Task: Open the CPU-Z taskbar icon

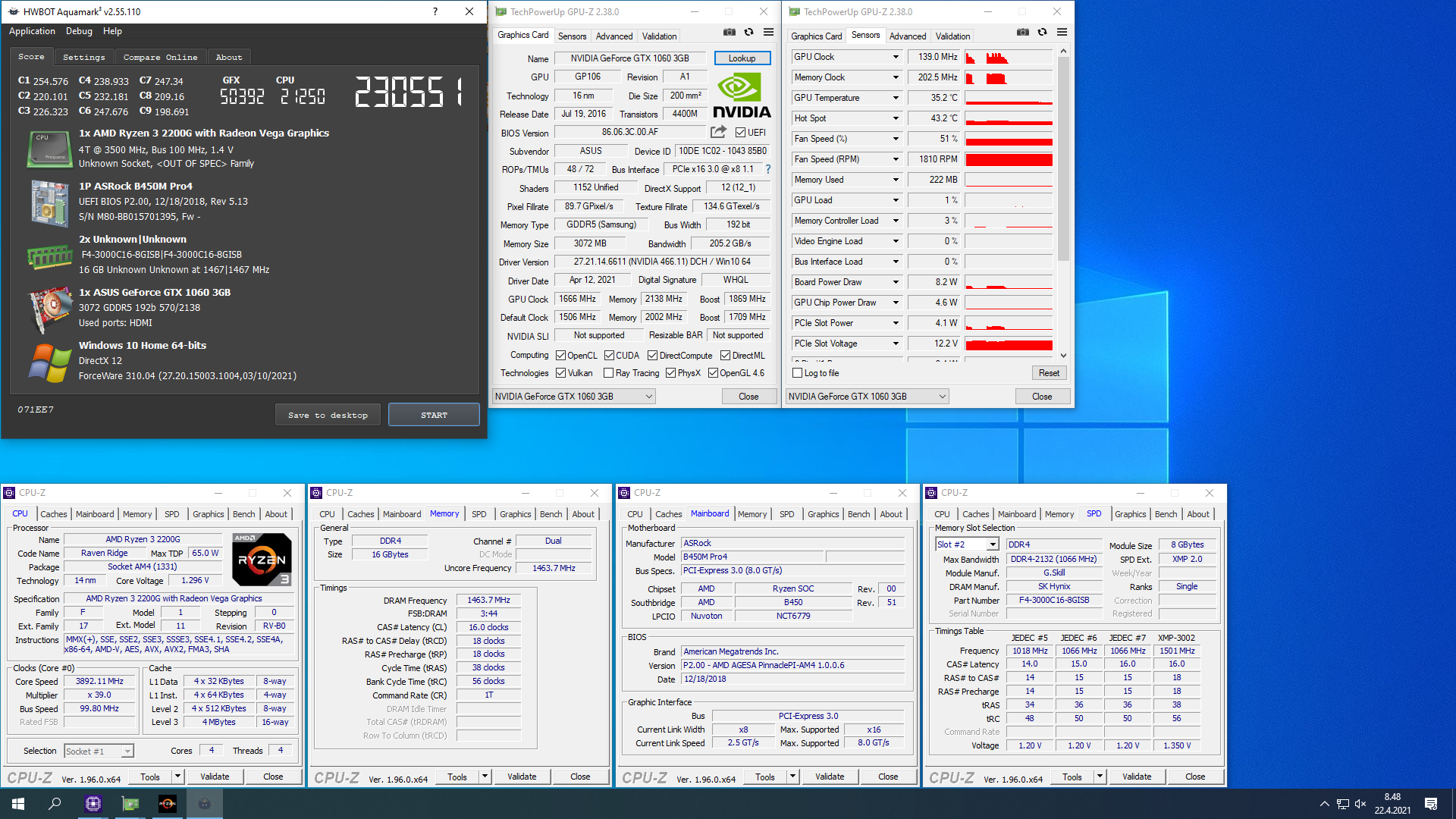Action: (93, 804)
